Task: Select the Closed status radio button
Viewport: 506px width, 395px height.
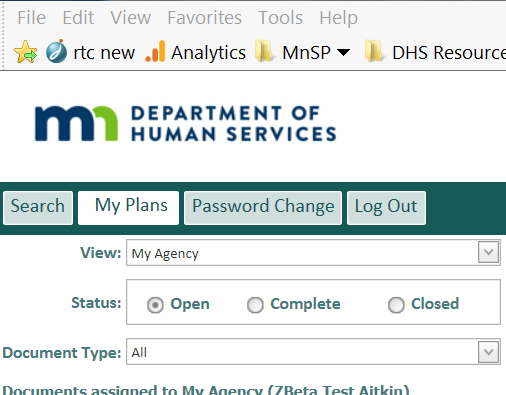Action: point(396,305)
